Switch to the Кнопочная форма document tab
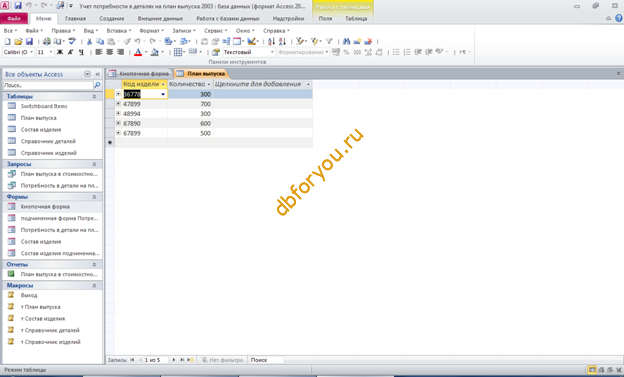 click(x=140, y=74)
